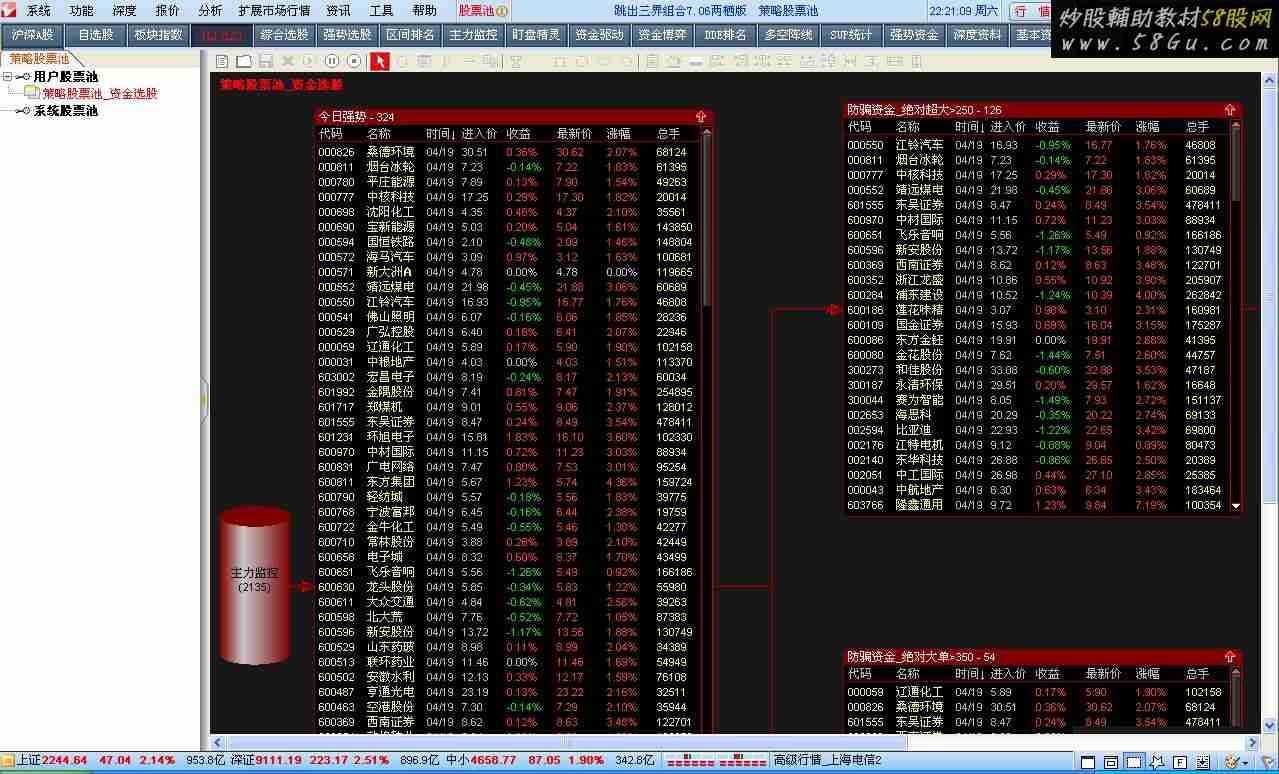
Task: Switch to the 主力监控 tab
Action: point(474,35)
